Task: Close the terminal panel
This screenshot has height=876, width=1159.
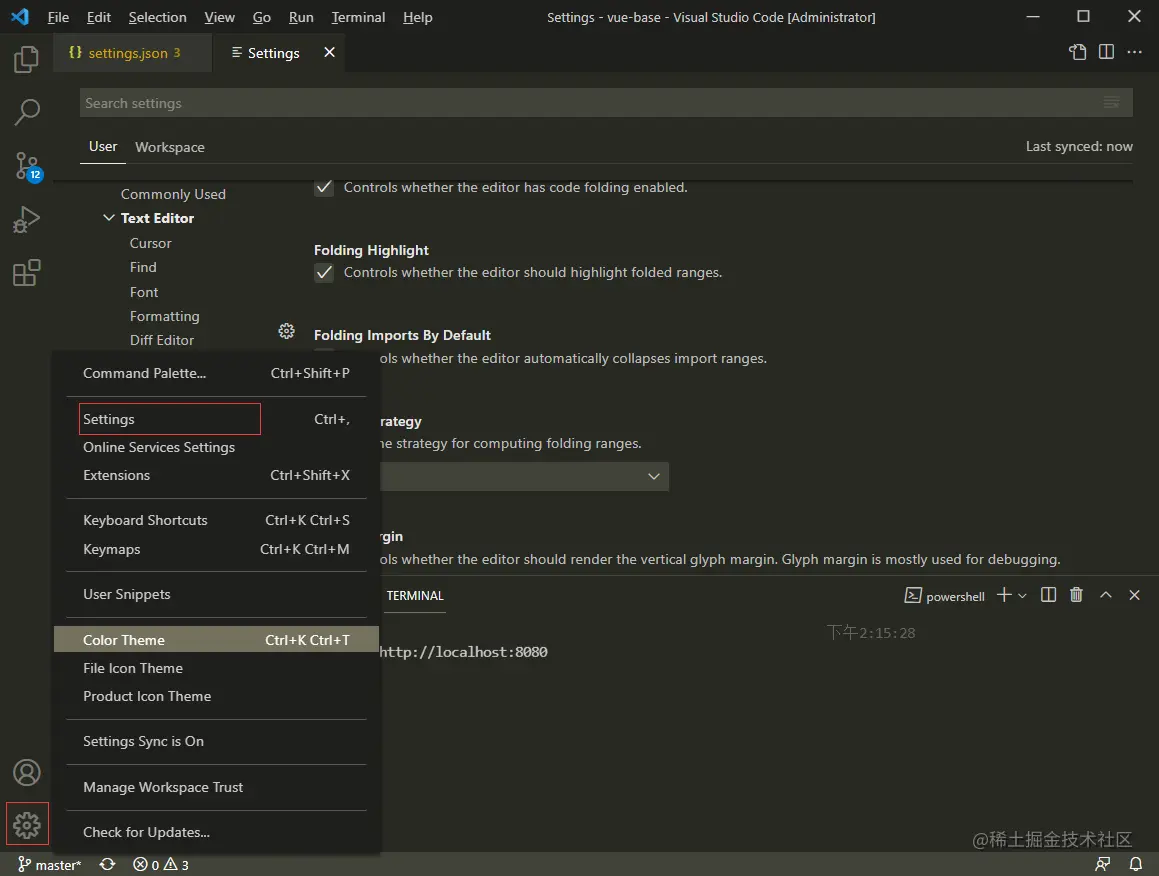Action: coord(1135,595)
